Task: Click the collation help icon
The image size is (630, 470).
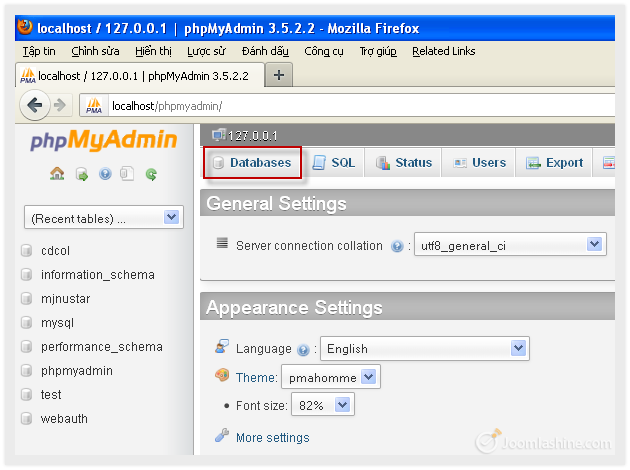Action: pos(397,246)
